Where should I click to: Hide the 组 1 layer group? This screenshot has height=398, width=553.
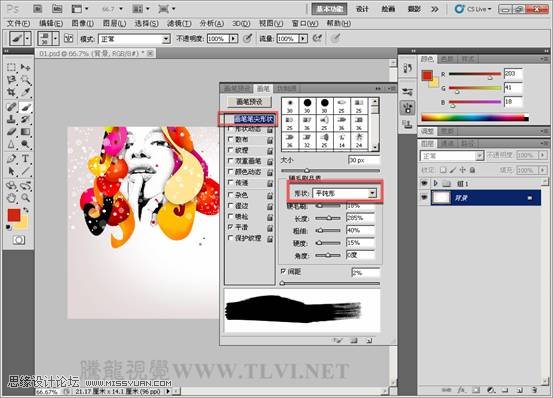click(424, 183)
